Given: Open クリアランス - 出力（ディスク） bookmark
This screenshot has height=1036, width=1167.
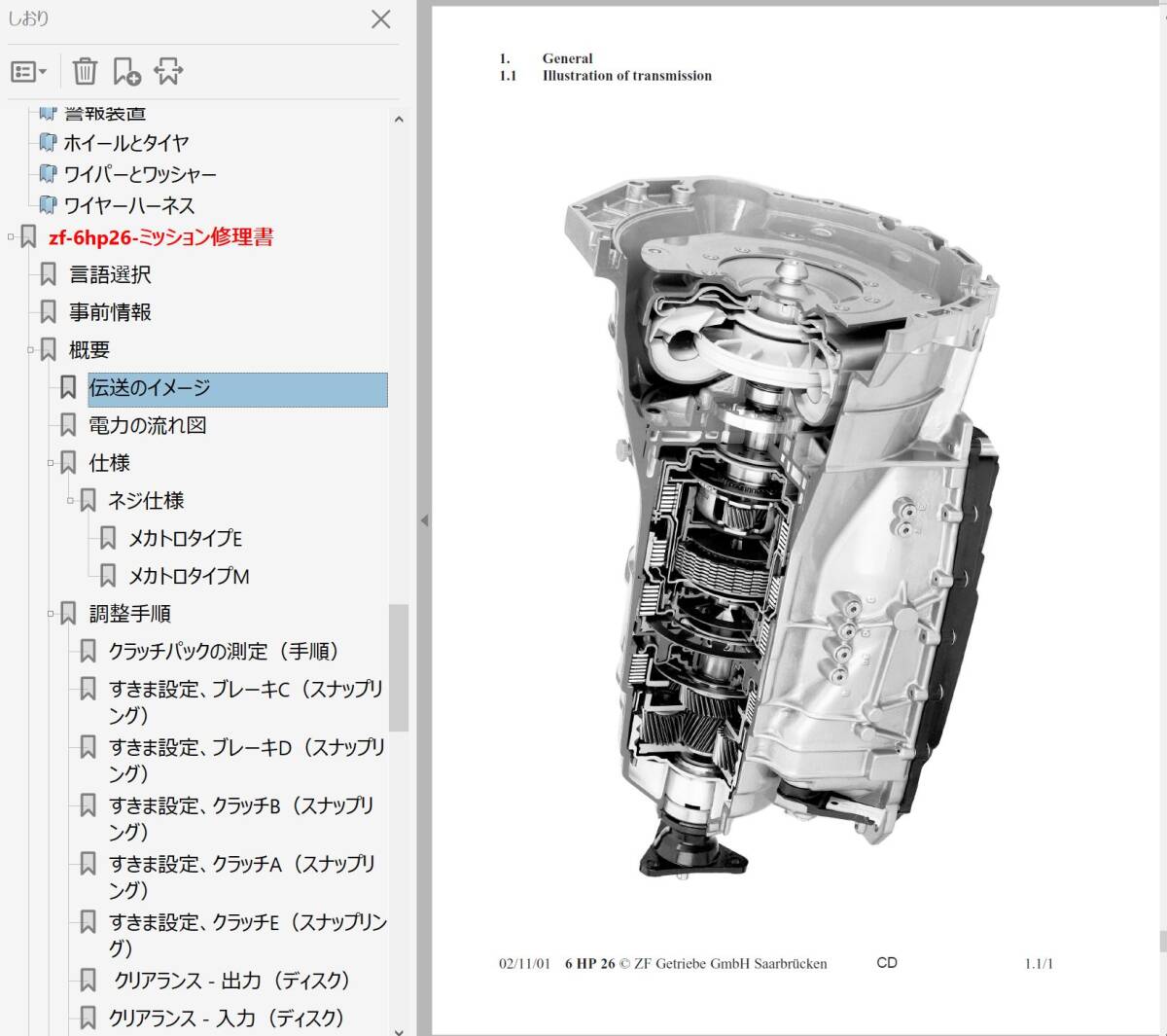Looking at the screenshot, I should pyautogui.click(x=231, y=981).
